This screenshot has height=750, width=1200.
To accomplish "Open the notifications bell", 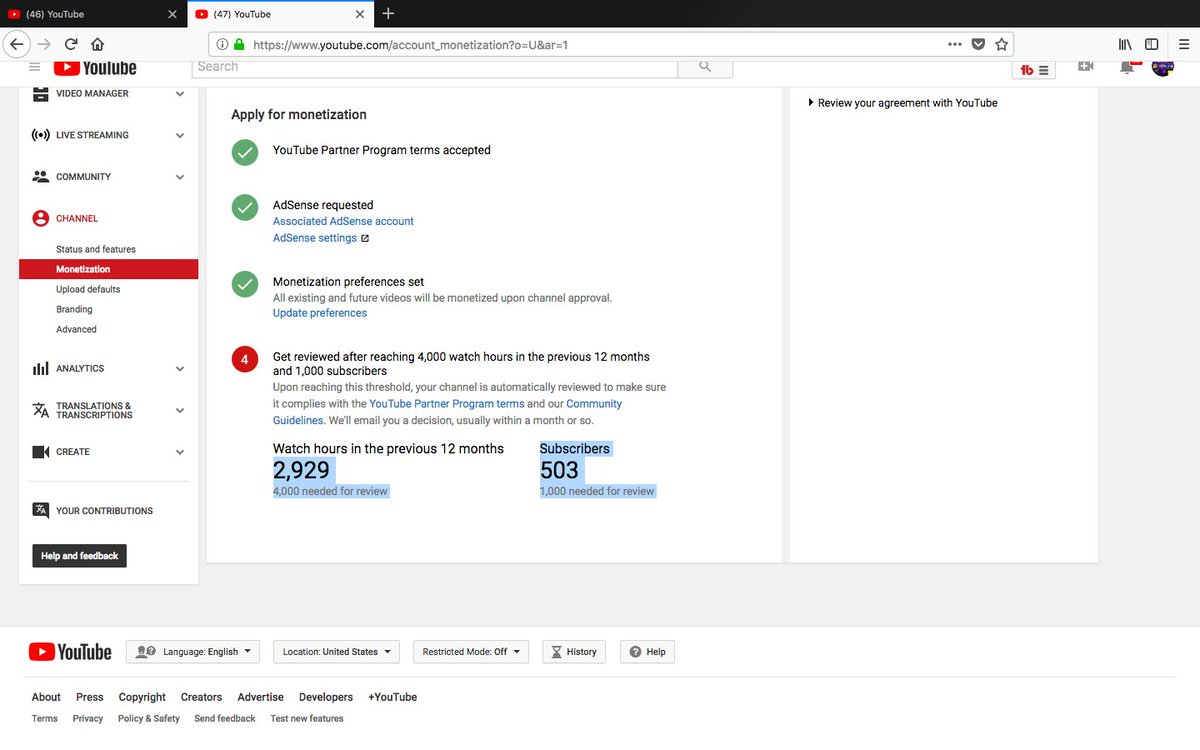I will click(1128, 67).
